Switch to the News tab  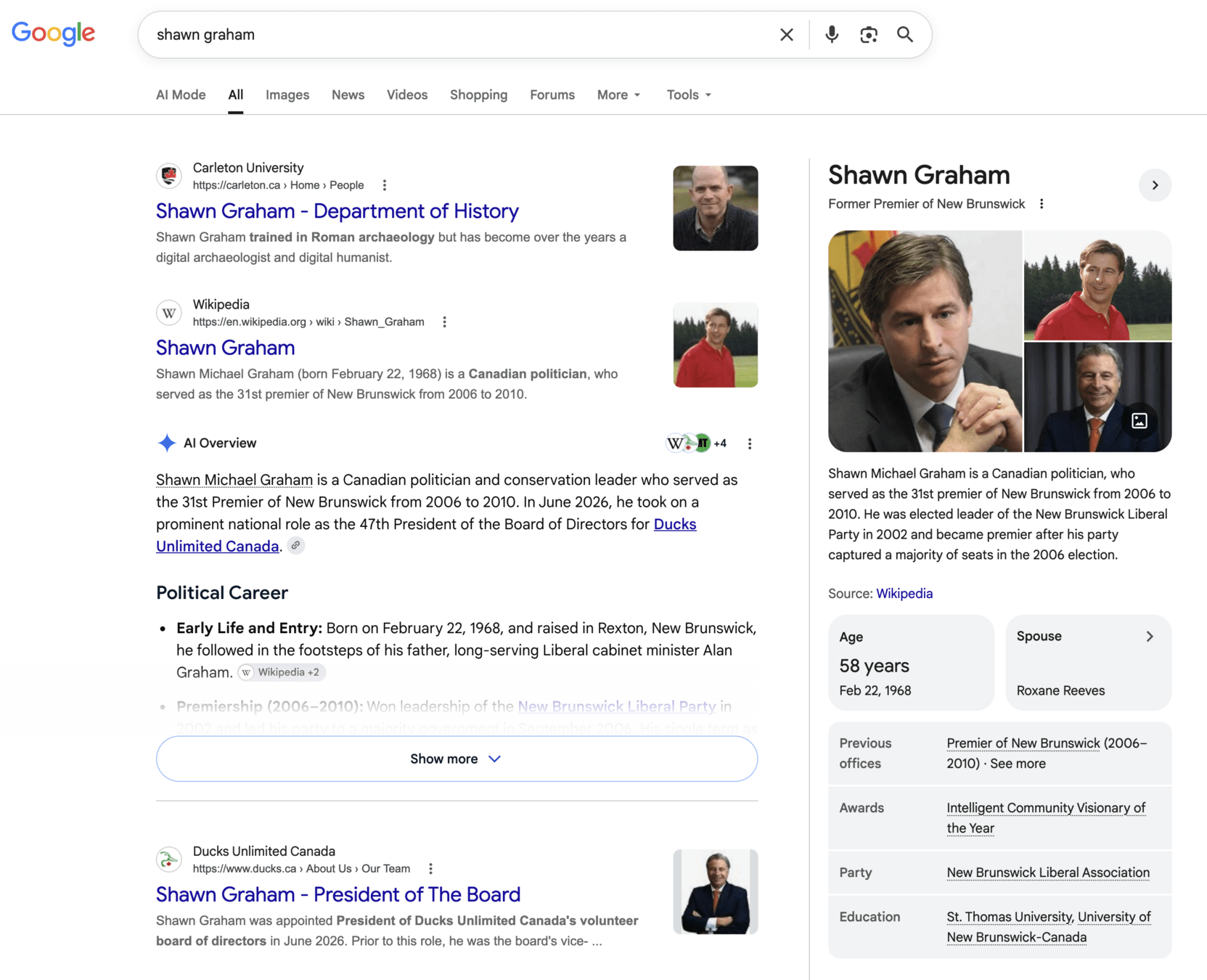click(348, 95)
